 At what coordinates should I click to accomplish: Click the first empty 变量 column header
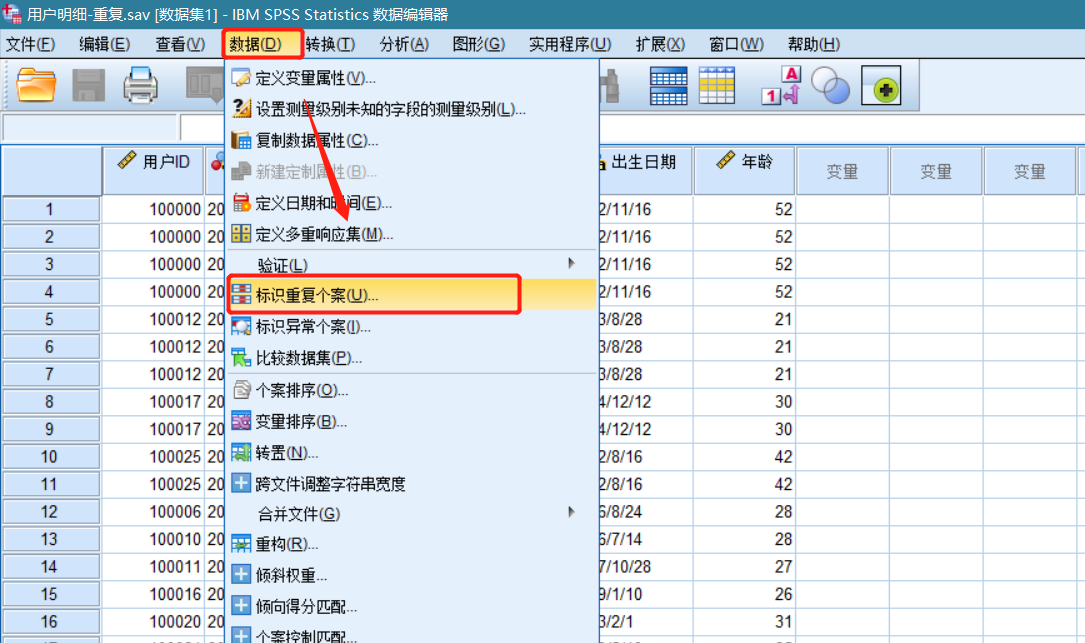click(x=842, y=170)
